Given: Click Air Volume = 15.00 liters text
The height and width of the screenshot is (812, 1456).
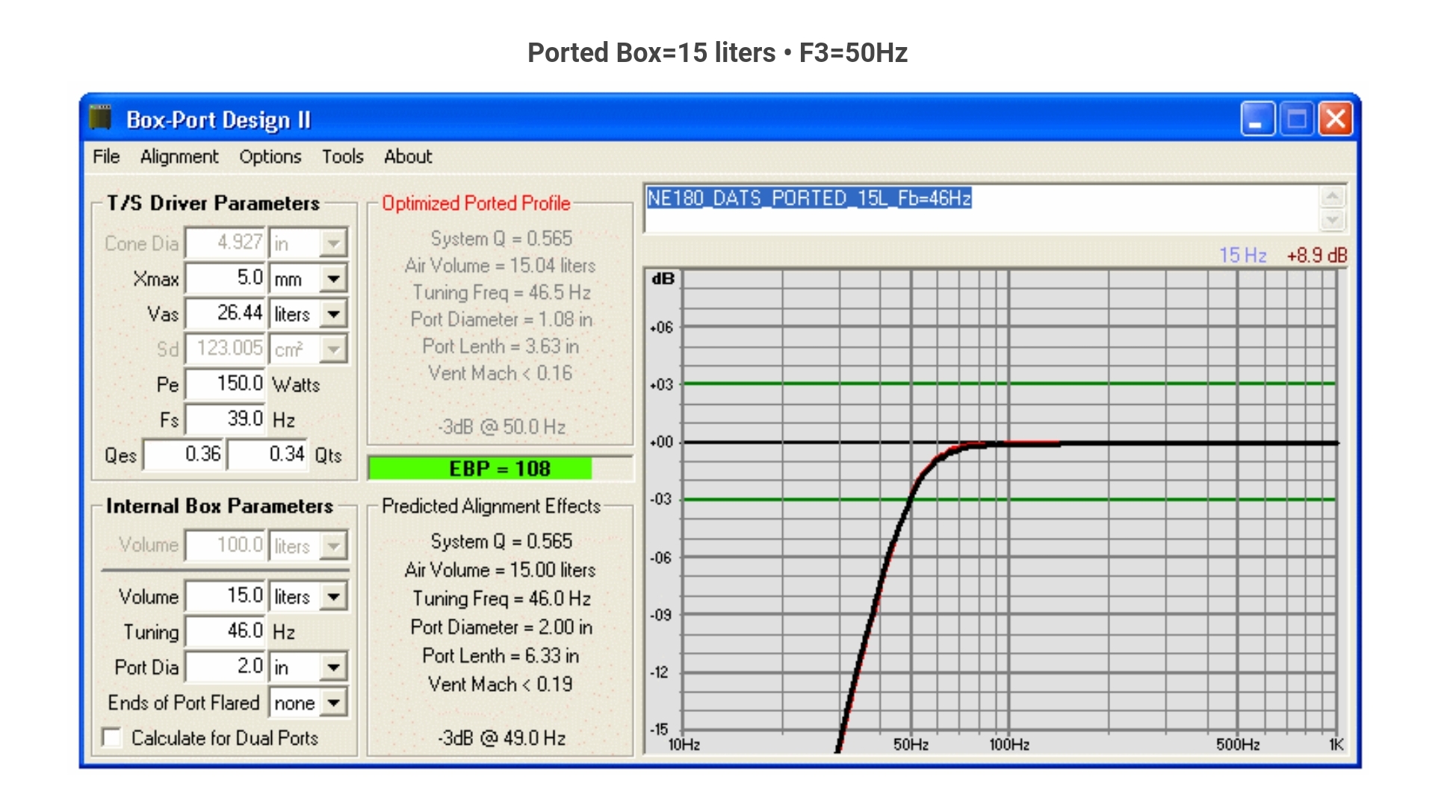Looking at the screenshot, I should pyautogui.click(x=501, y=570).
